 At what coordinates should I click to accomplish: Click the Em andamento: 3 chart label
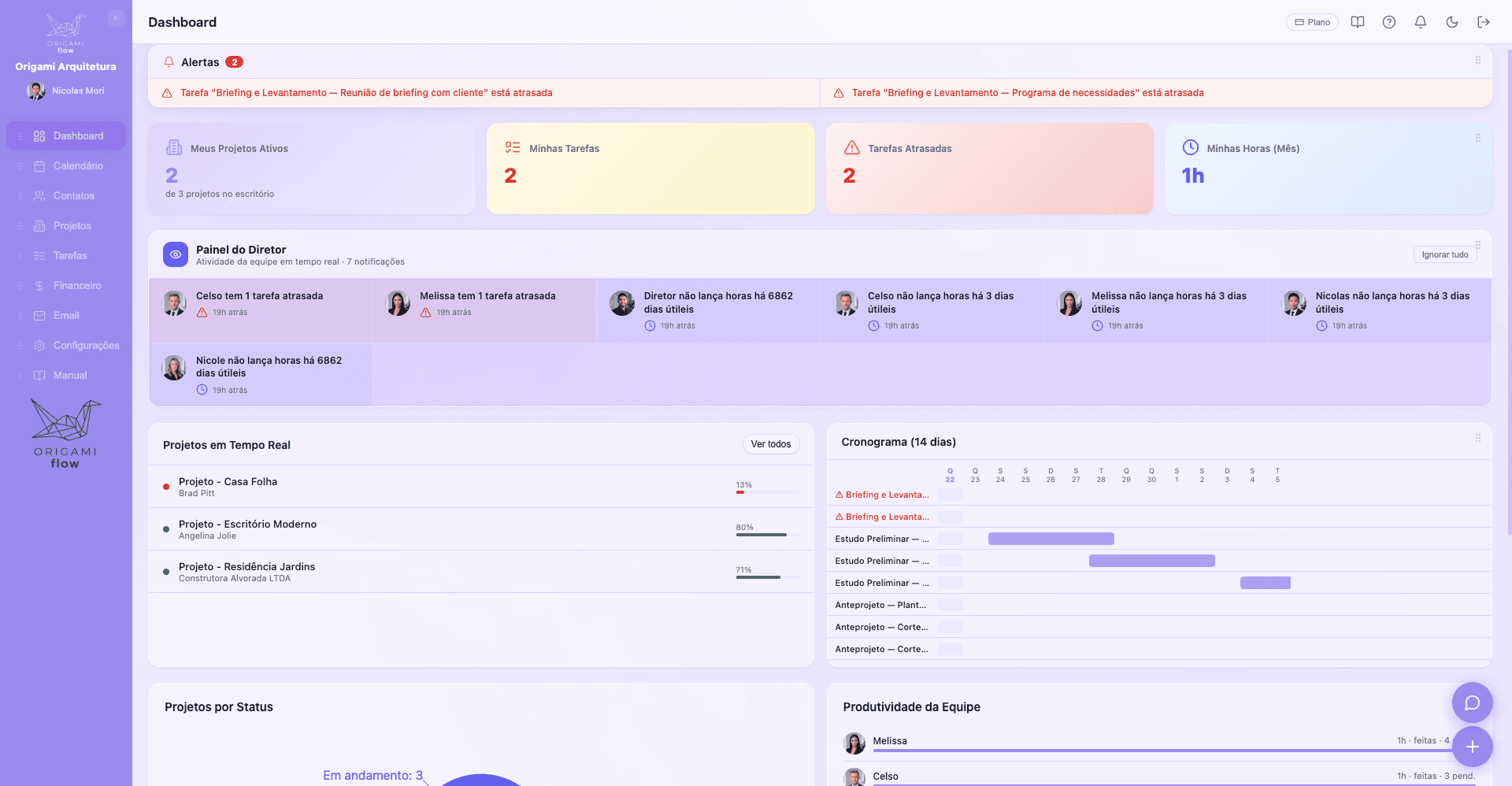click(x=373, y=775)
